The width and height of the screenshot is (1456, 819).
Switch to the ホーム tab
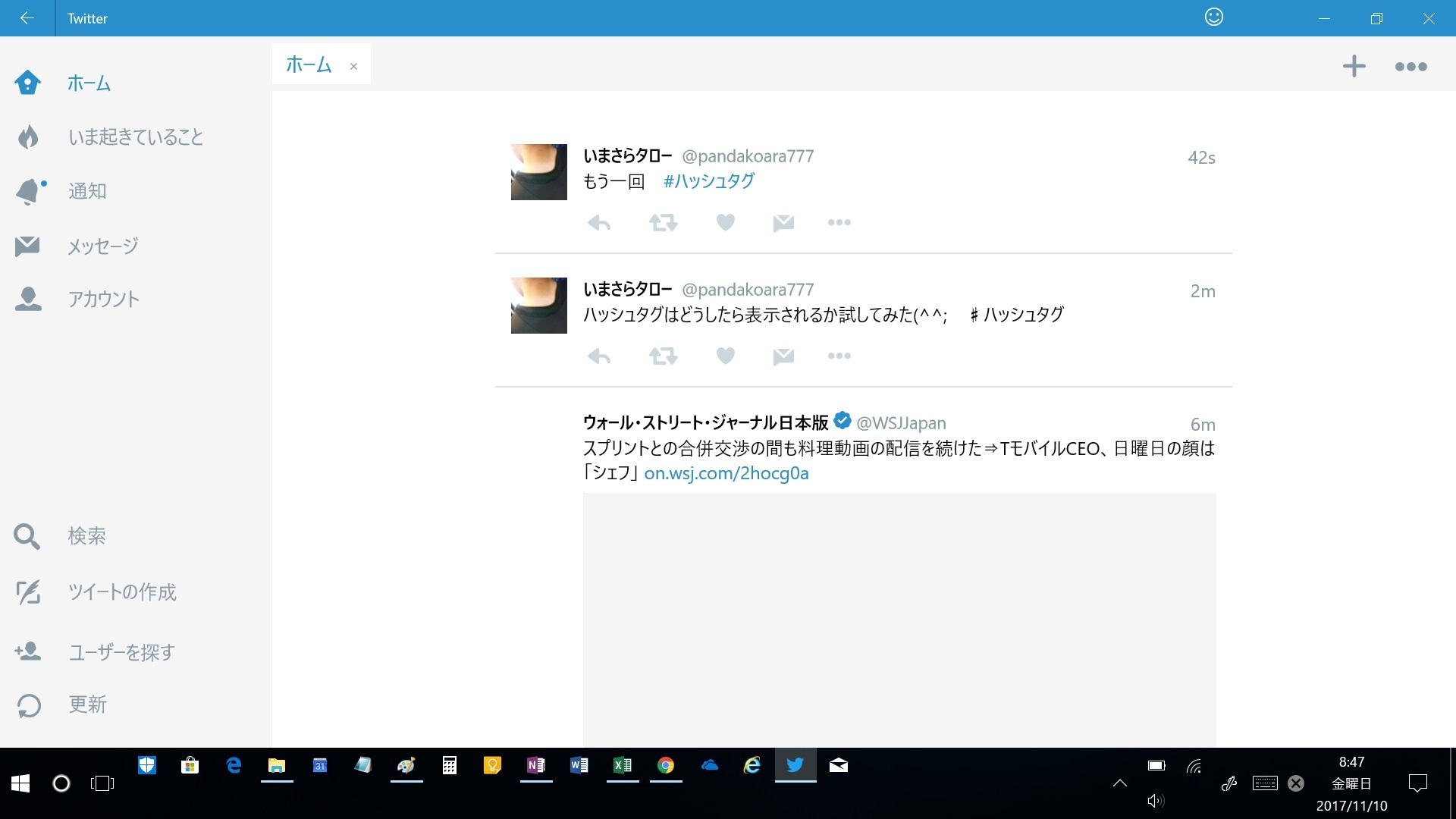tap(309, 64)
